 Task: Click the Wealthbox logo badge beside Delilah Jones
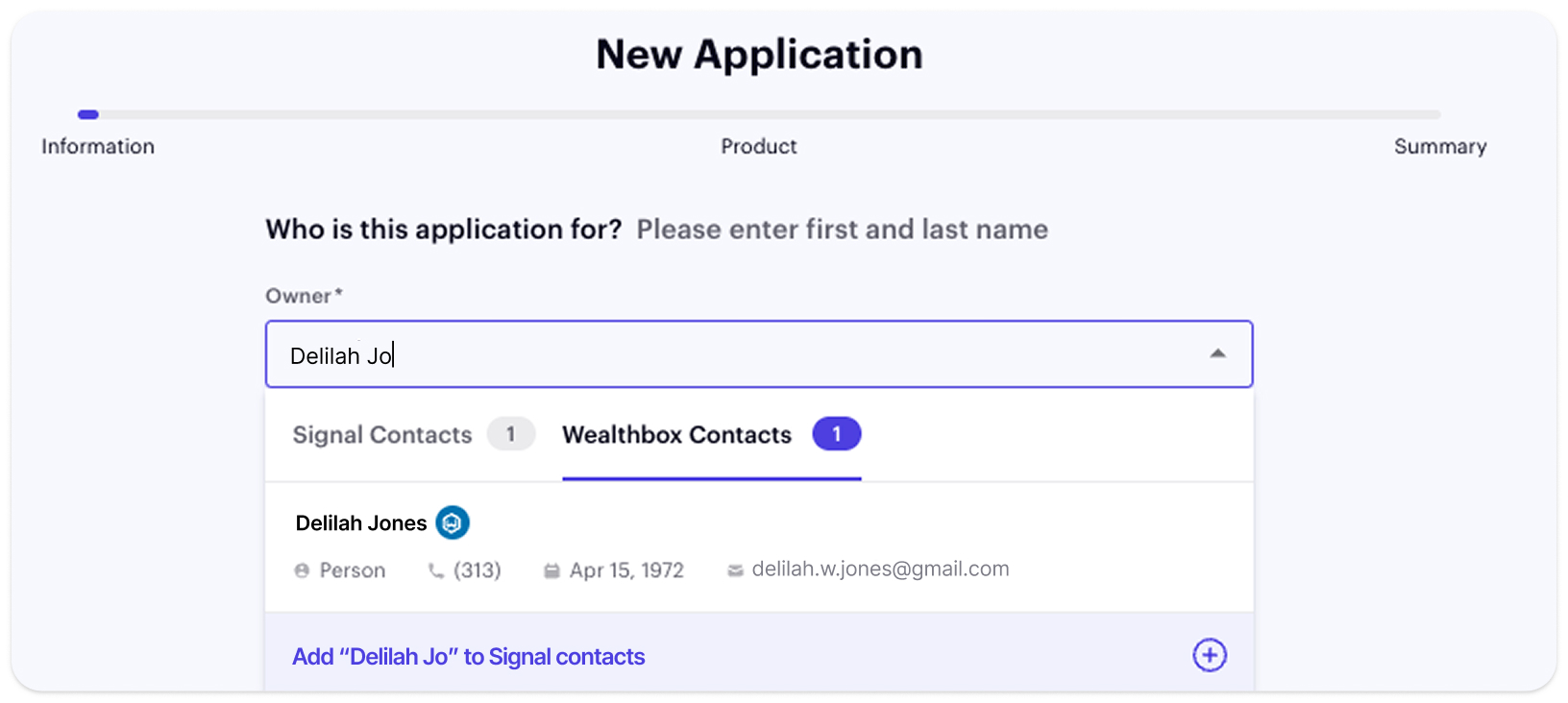coord(453,522)
